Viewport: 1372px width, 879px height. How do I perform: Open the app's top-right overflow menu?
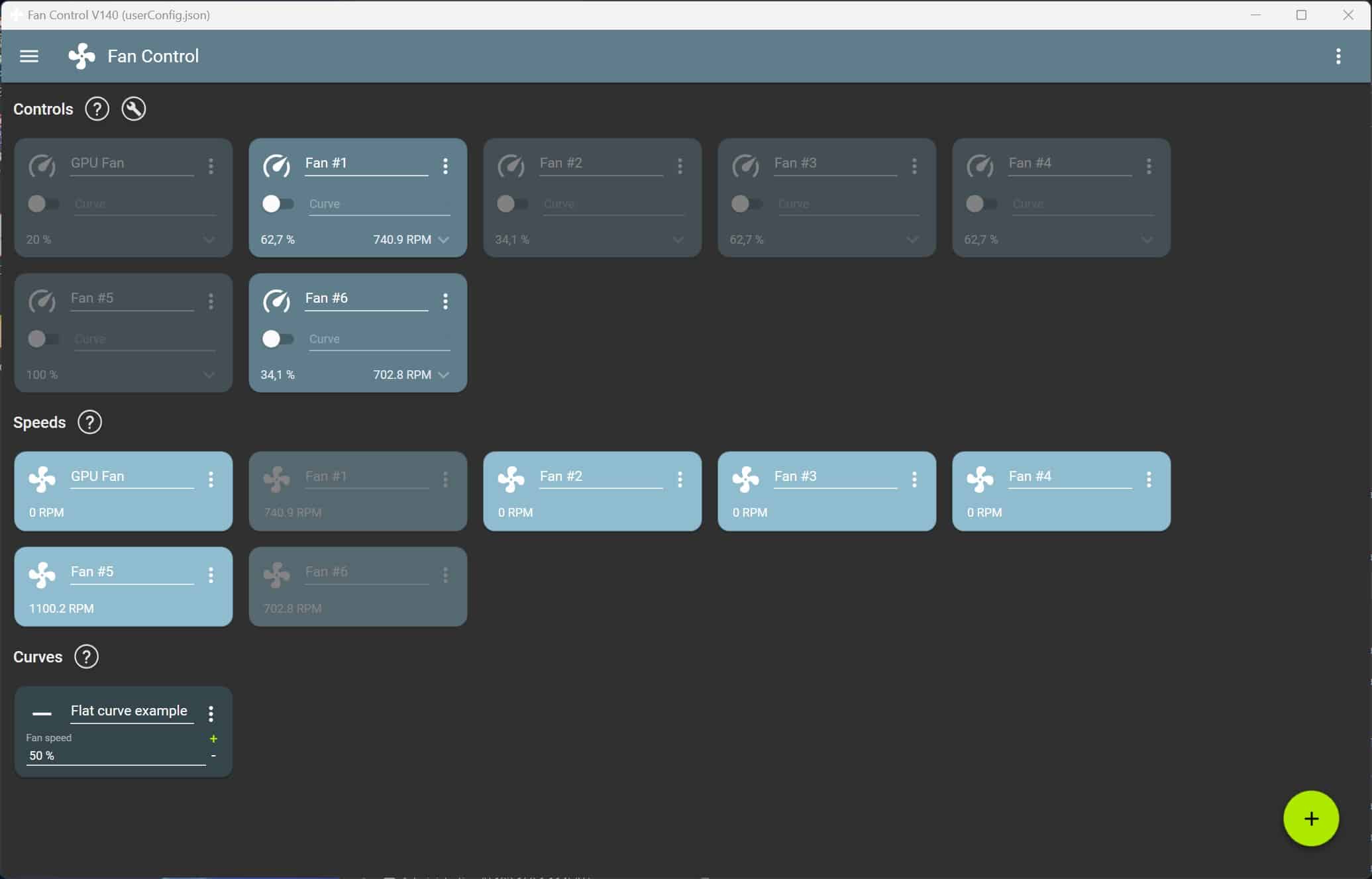[1338, 56]
